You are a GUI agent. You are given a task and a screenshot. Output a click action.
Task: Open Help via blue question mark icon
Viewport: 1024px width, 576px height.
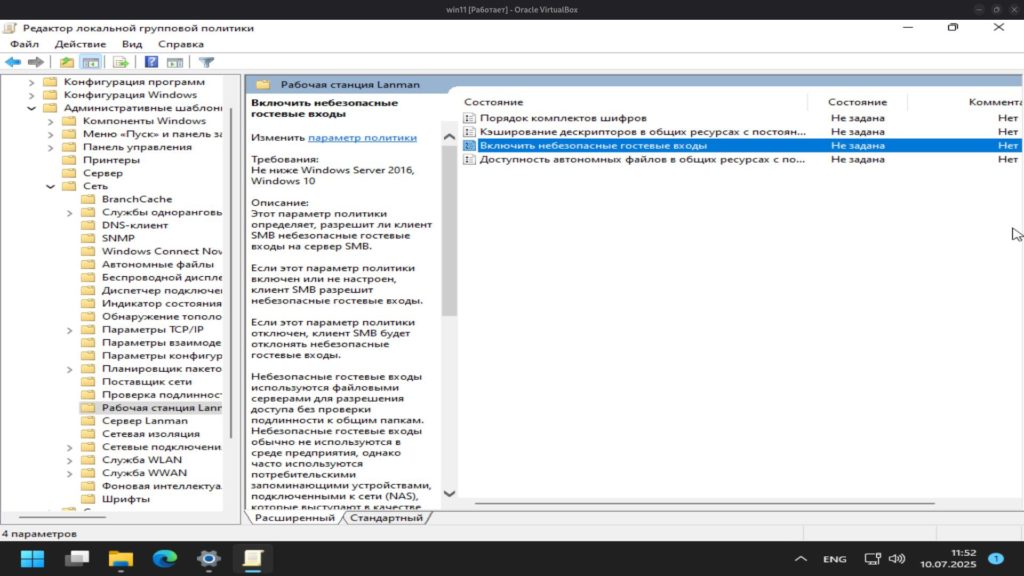[x=152, y=62]
